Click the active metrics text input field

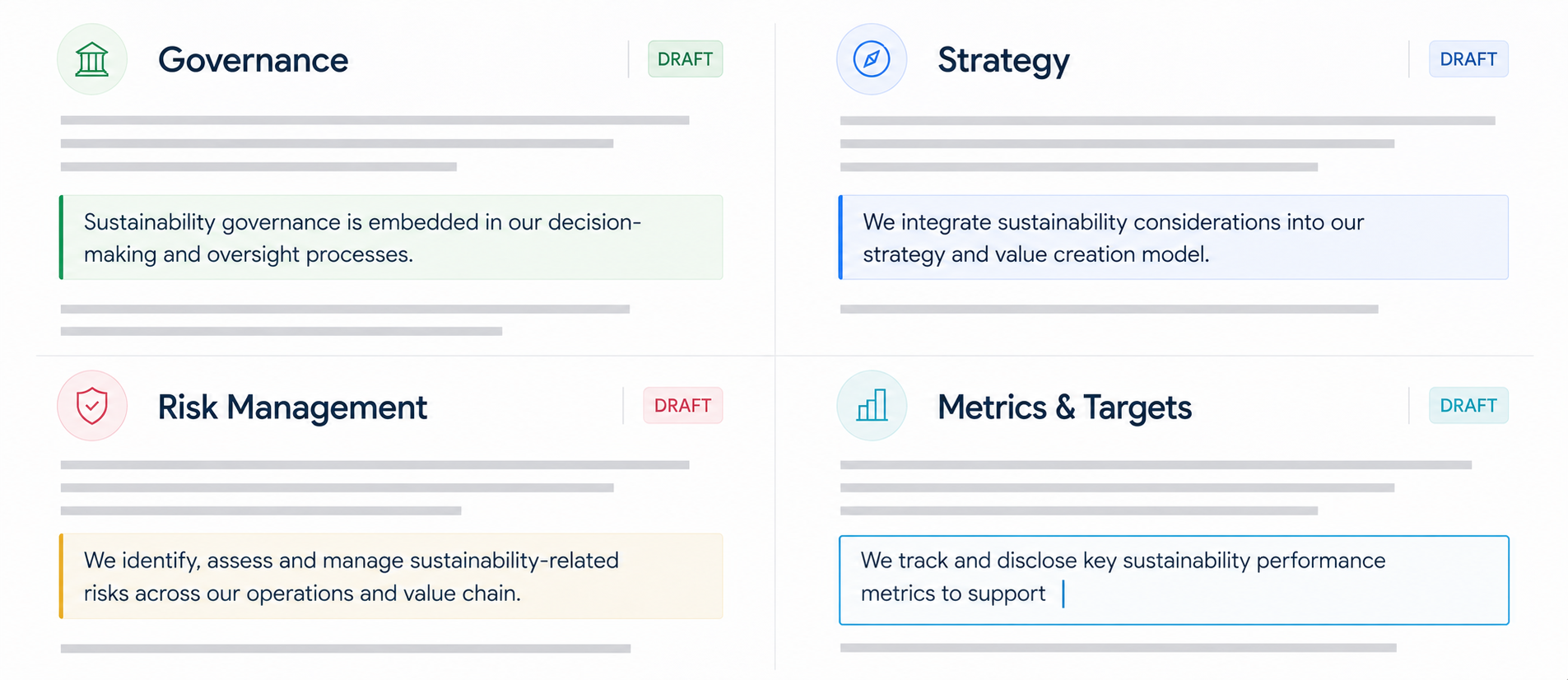(x=1174, y=580)
